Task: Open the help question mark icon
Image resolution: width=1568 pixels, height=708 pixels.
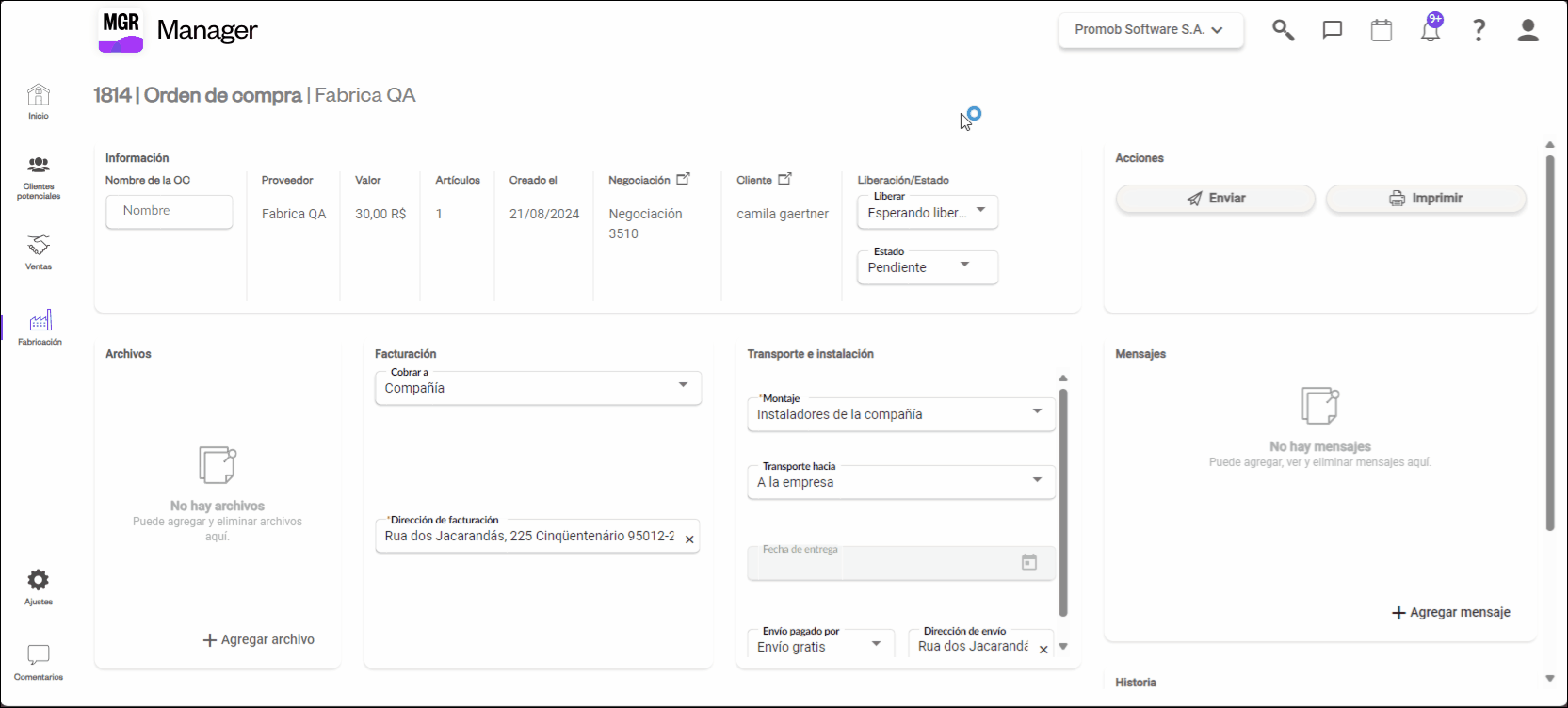Action: point(1479,30)
